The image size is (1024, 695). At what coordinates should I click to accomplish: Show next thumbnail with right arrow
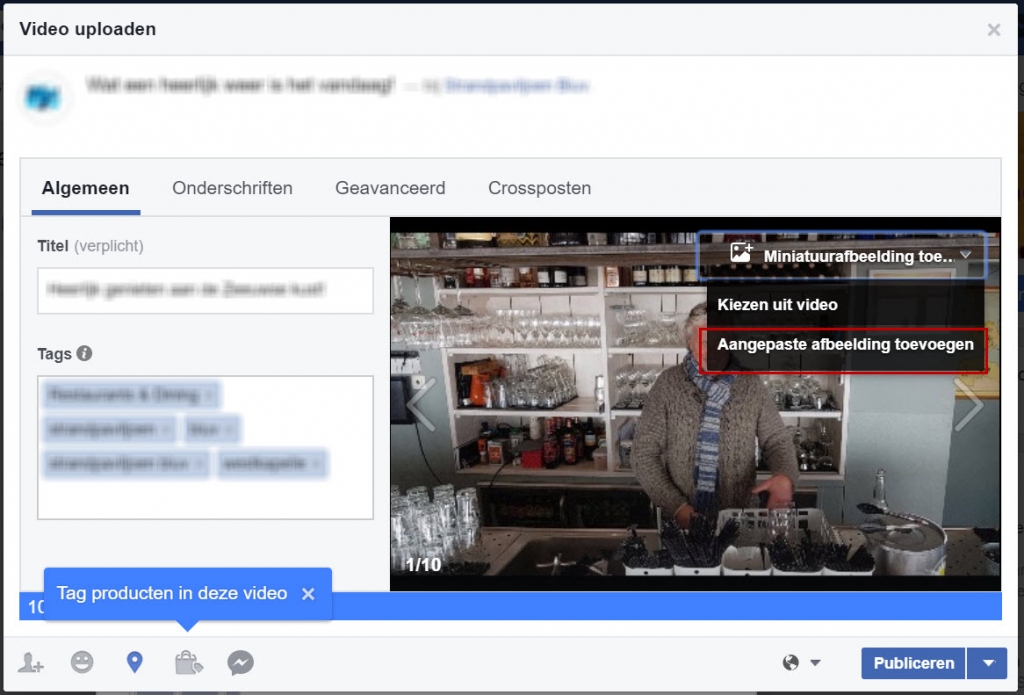click(x=969, y=404)
